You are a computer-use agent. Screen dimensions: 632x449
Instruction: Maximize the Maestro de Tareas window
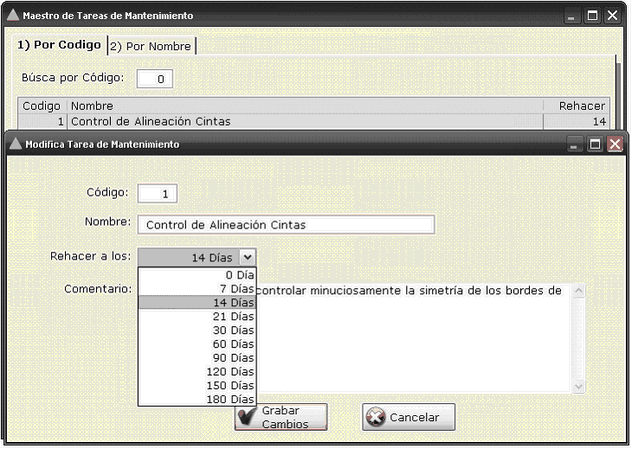click(x=592, y=16)
